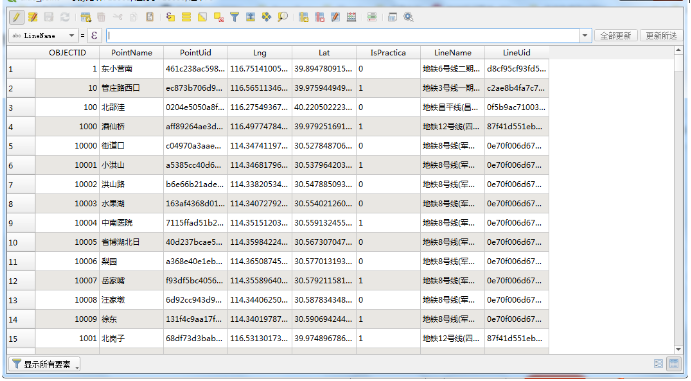The image size is (691, 381).
Task: Select row header 5
Action: 21,146
